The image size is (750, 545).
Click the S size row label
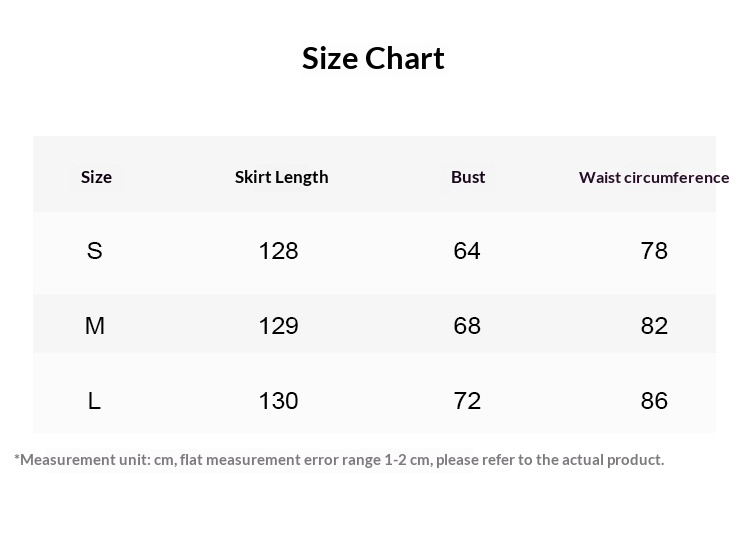point(95,251)
